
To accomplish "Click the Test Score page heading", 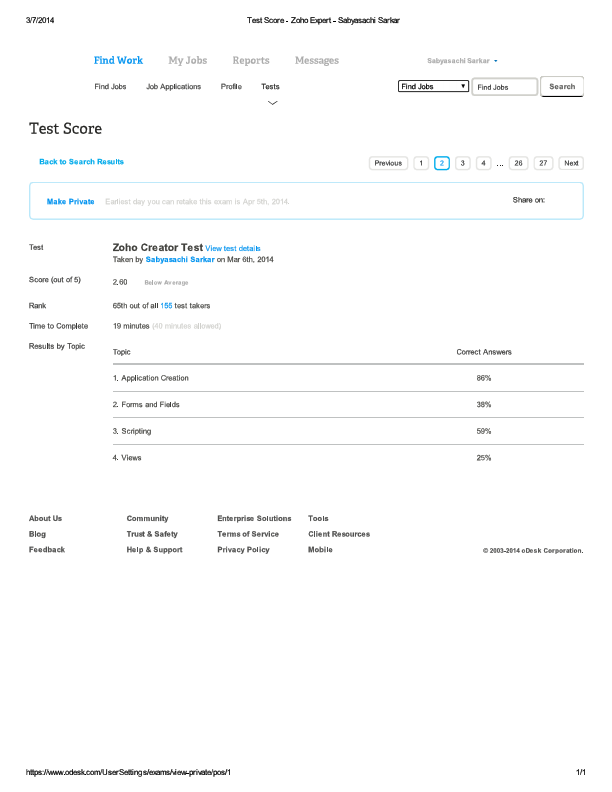I will click(x=66, y=128).
